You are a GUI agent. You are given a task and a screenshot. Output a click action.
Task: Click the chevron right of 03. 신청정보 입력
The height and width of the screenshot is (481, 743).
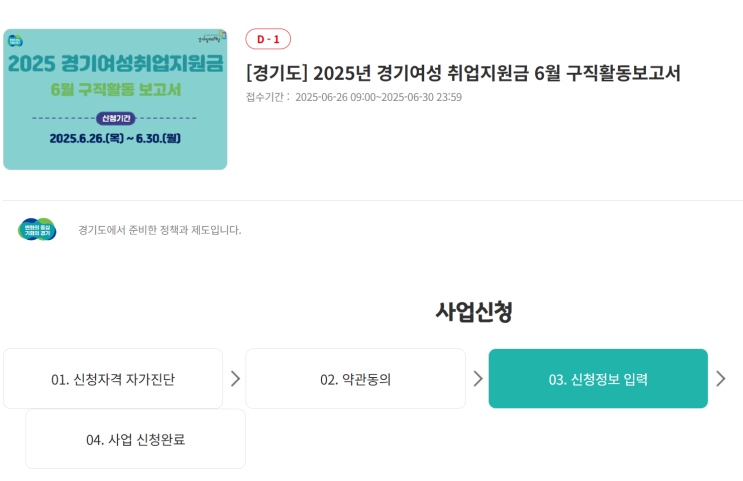(721, 378)
